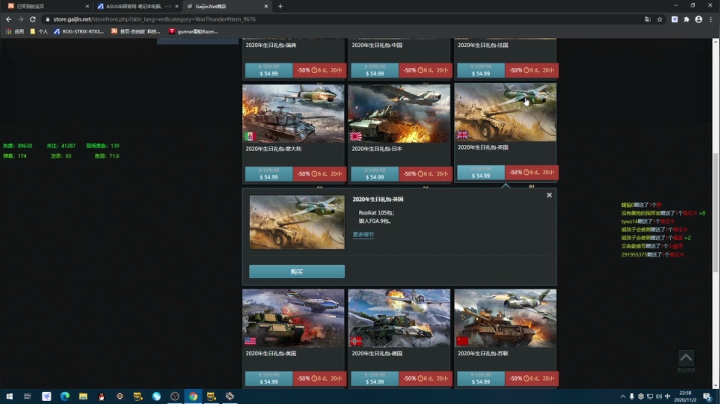The height and width of the screenshot is (404, 720).
Task: Open the 更多细节 more details link
Action: click(x=363, y=234)
